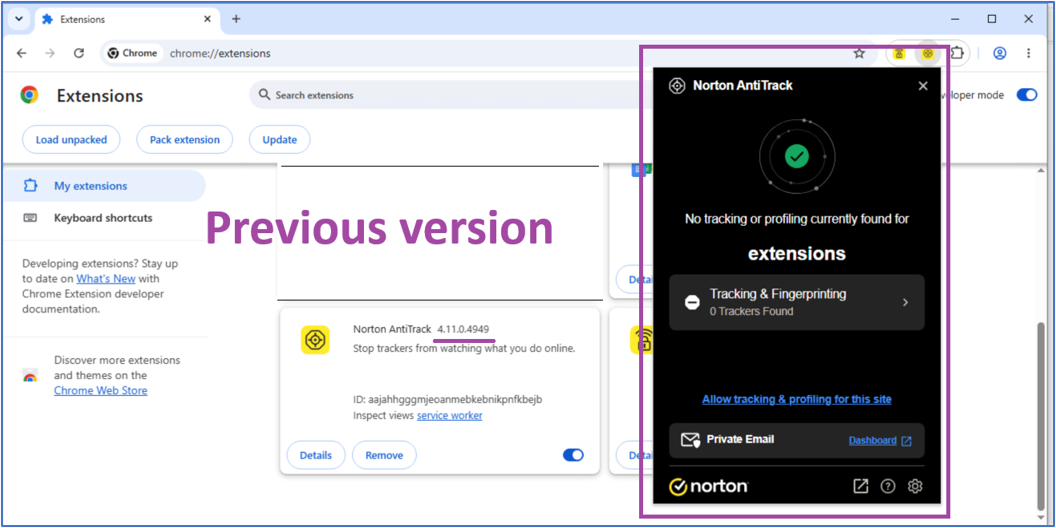Open the Chrome profile avatar
The image size is (1056, 528).
[1000, 53]
